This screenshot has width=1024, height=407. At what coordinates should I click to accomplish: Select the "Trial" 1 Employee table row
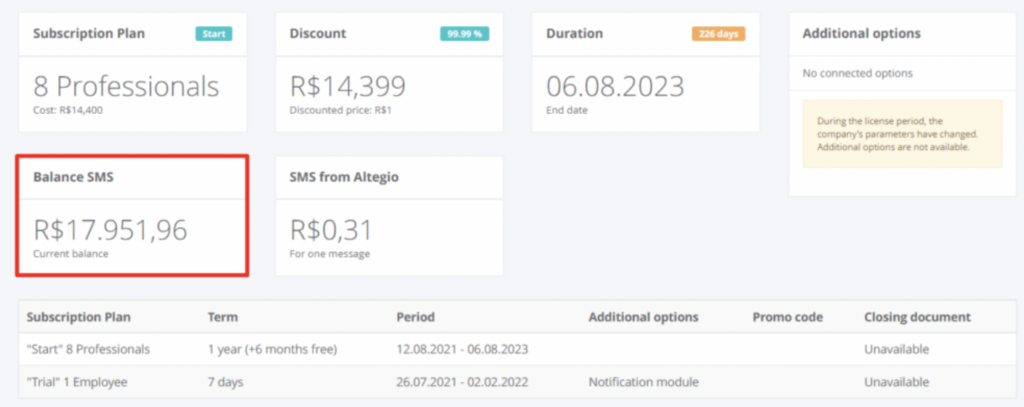click(80, 381)
